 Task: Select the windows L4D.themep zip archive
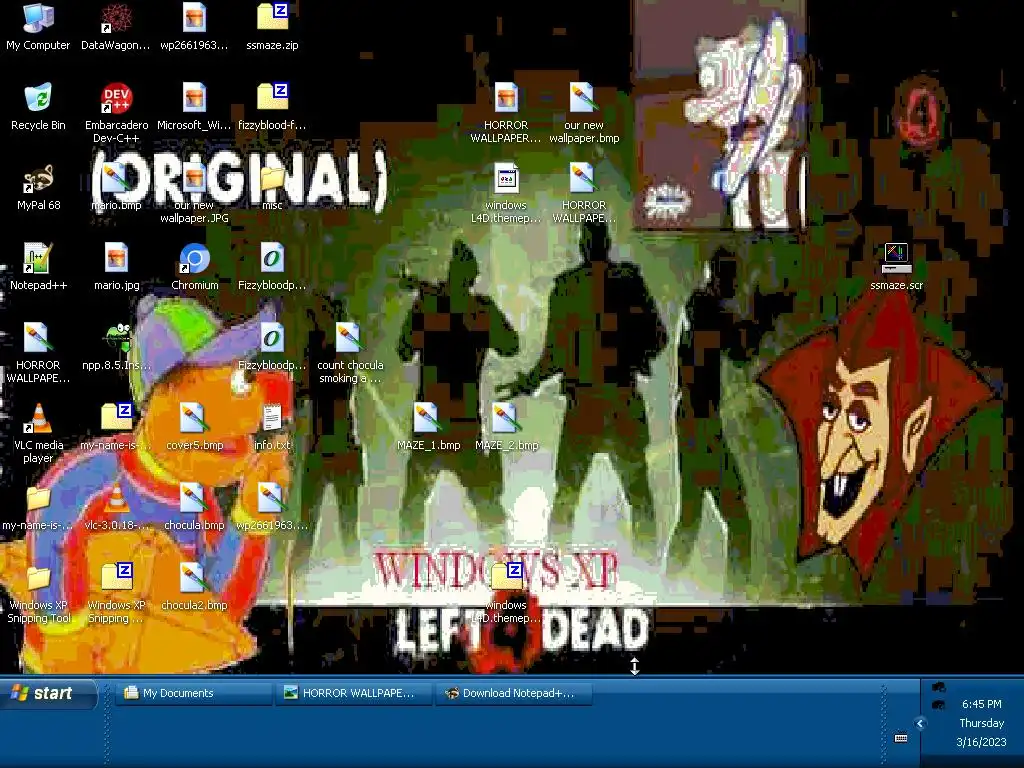[506, 578]
